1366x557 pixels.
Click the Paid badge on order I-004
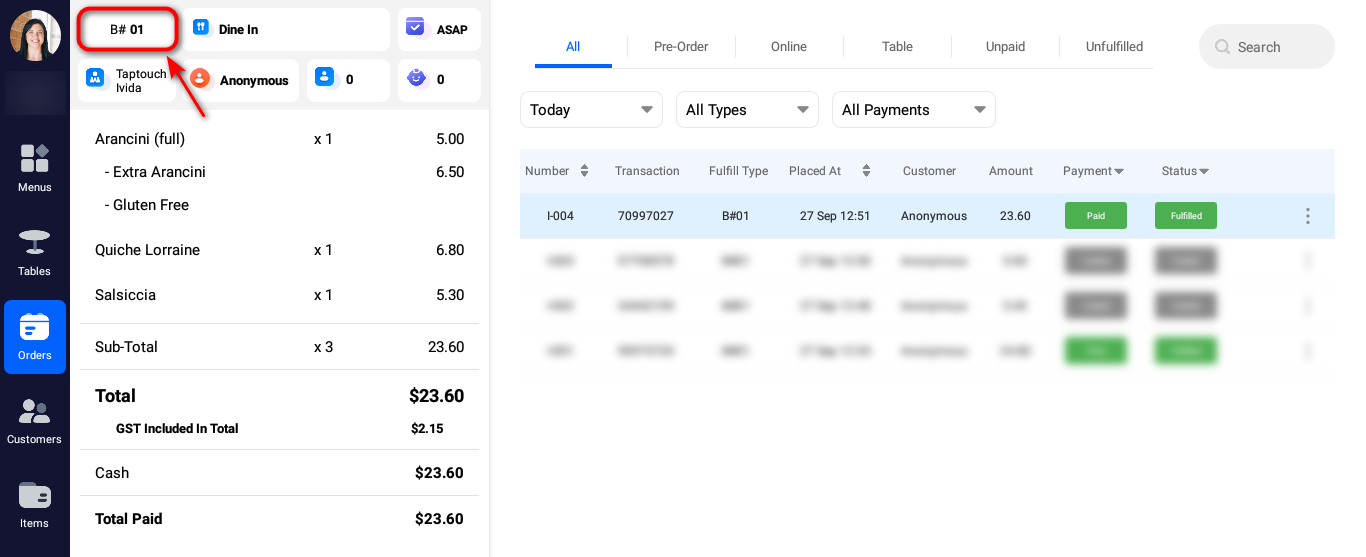(x=1096, y=216)
